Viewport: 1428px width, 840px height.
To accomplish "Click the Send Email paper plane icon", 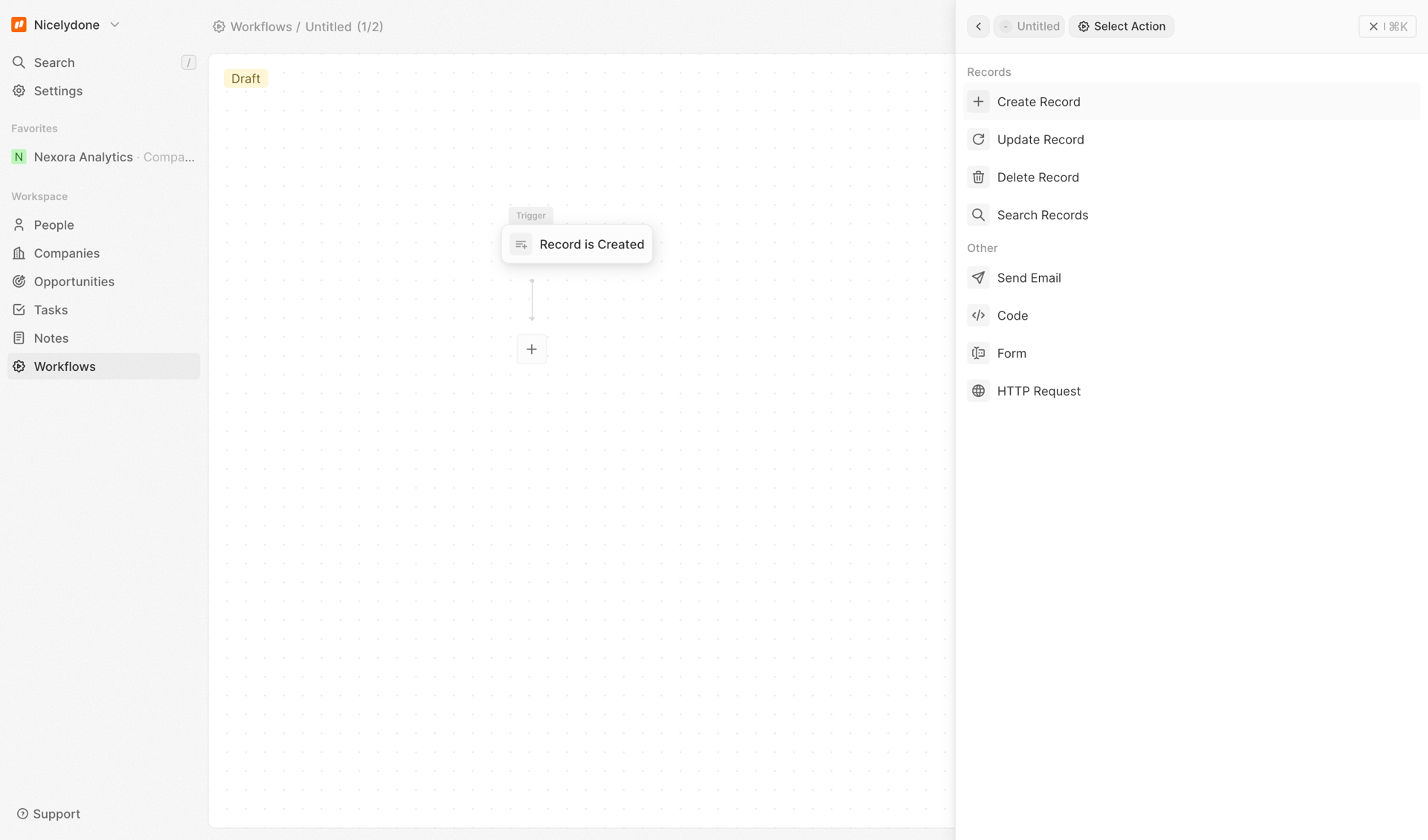I will point(979,277).
